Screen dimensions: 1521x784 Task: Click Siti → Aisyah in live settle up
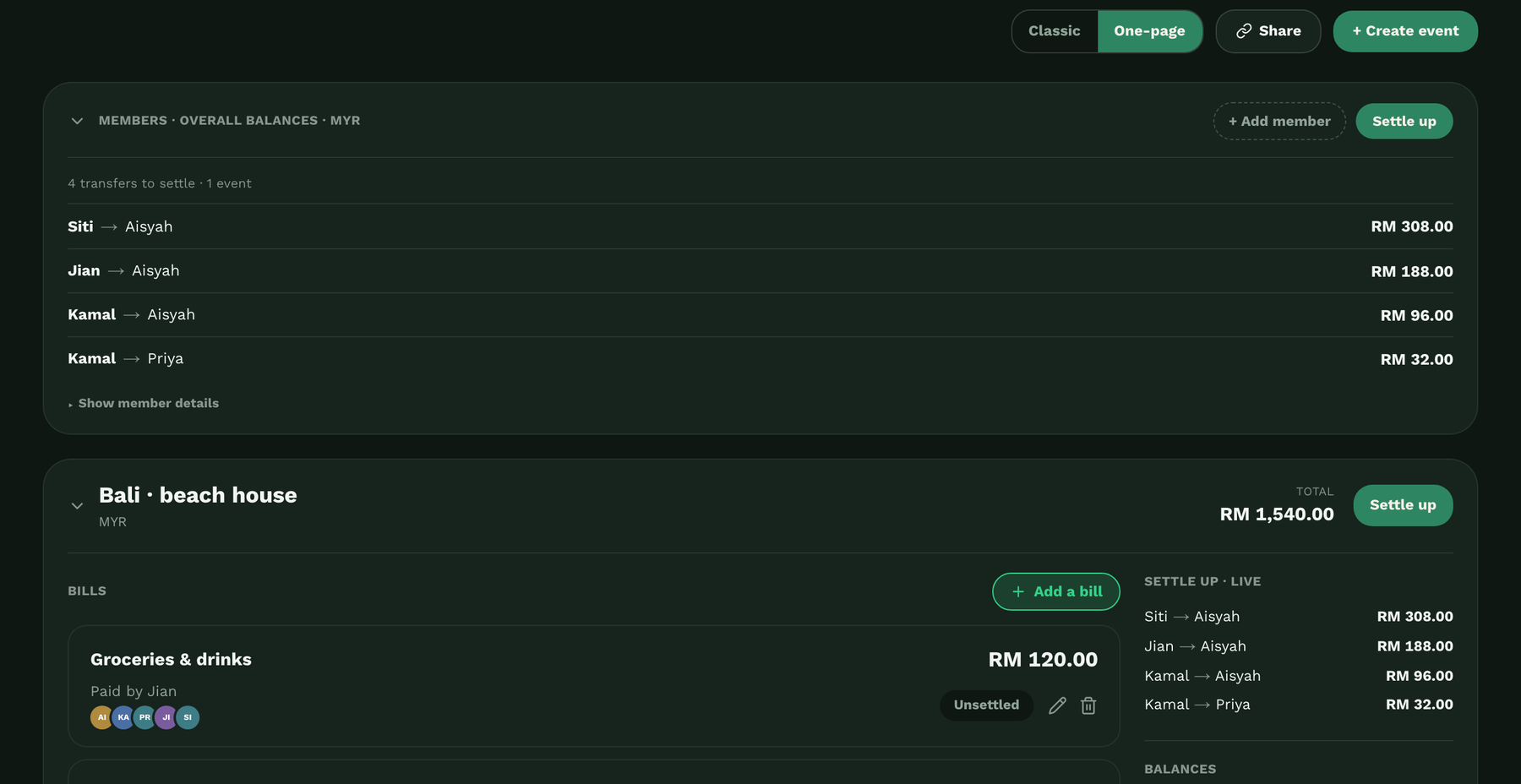coord(1299,617)
